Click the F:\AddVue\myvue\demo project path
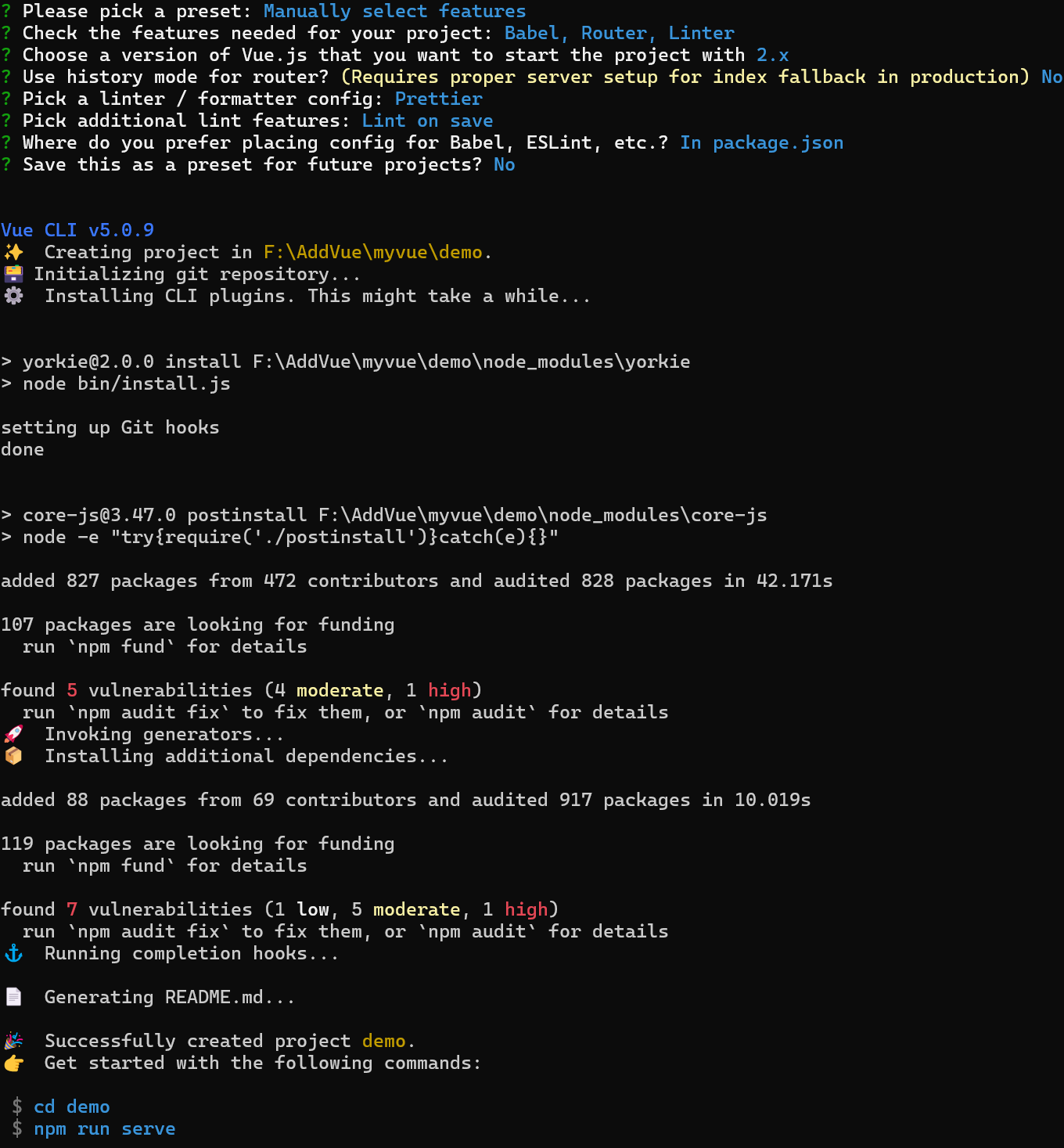1064x1148 pixels. click(372, 252)
